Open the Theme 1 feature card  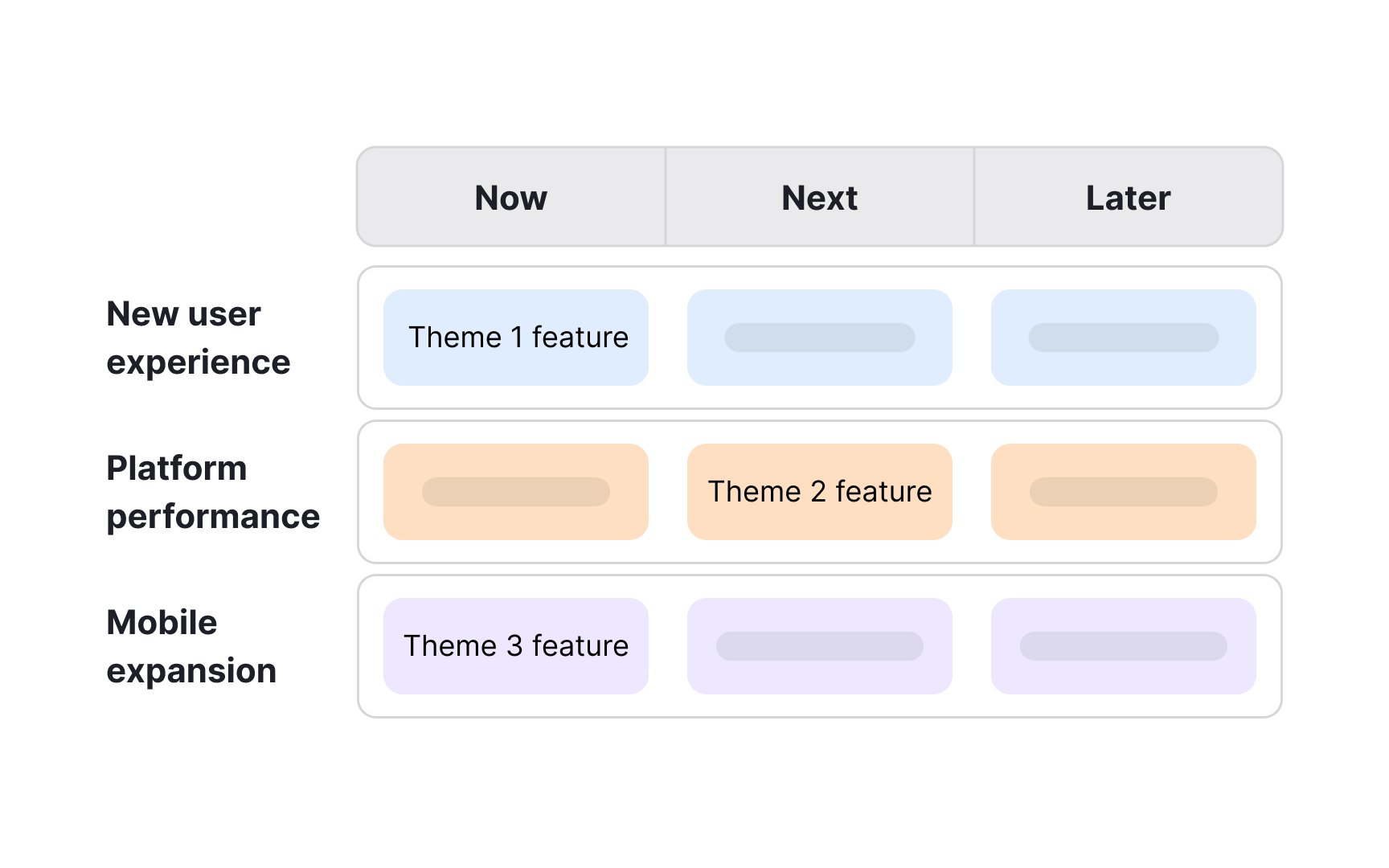(516, 338)
